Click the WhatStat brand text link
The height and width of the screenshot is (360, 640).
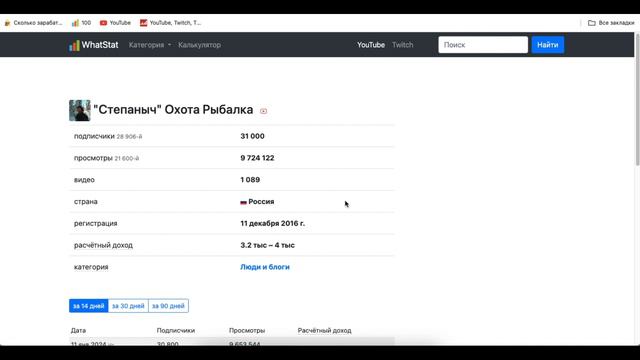pyautogui.click(x=100, y=45)
